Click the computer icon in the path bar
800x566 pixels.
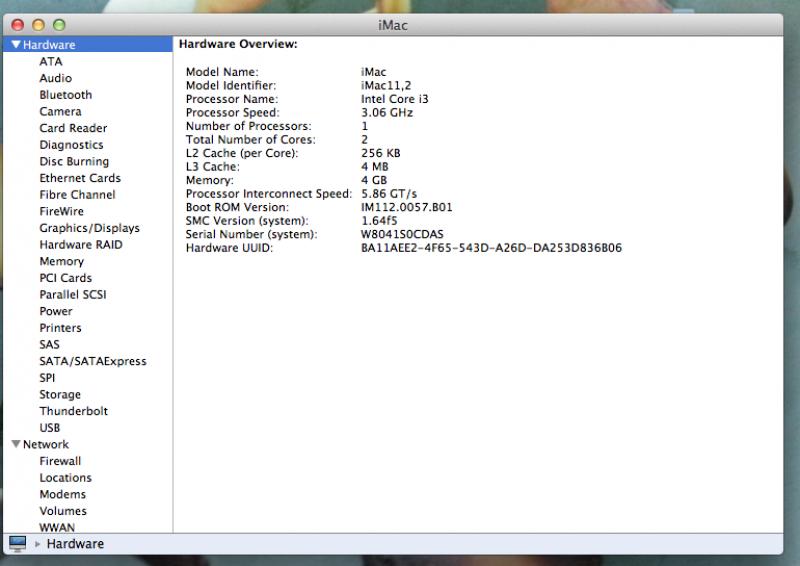click(17, 543)
